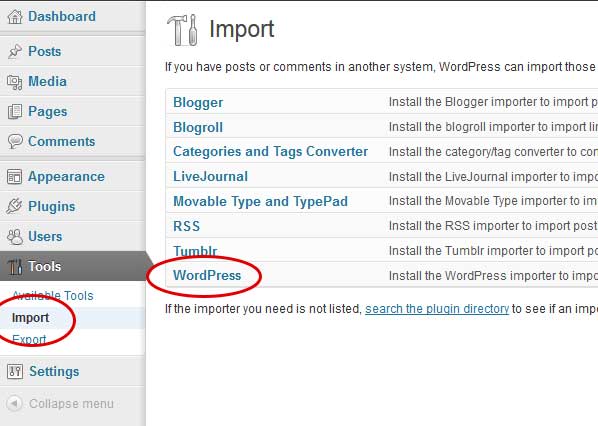Viewport: 598px width, 426px height.
Task: Click the Media library icon
Action: pos(15,82)
